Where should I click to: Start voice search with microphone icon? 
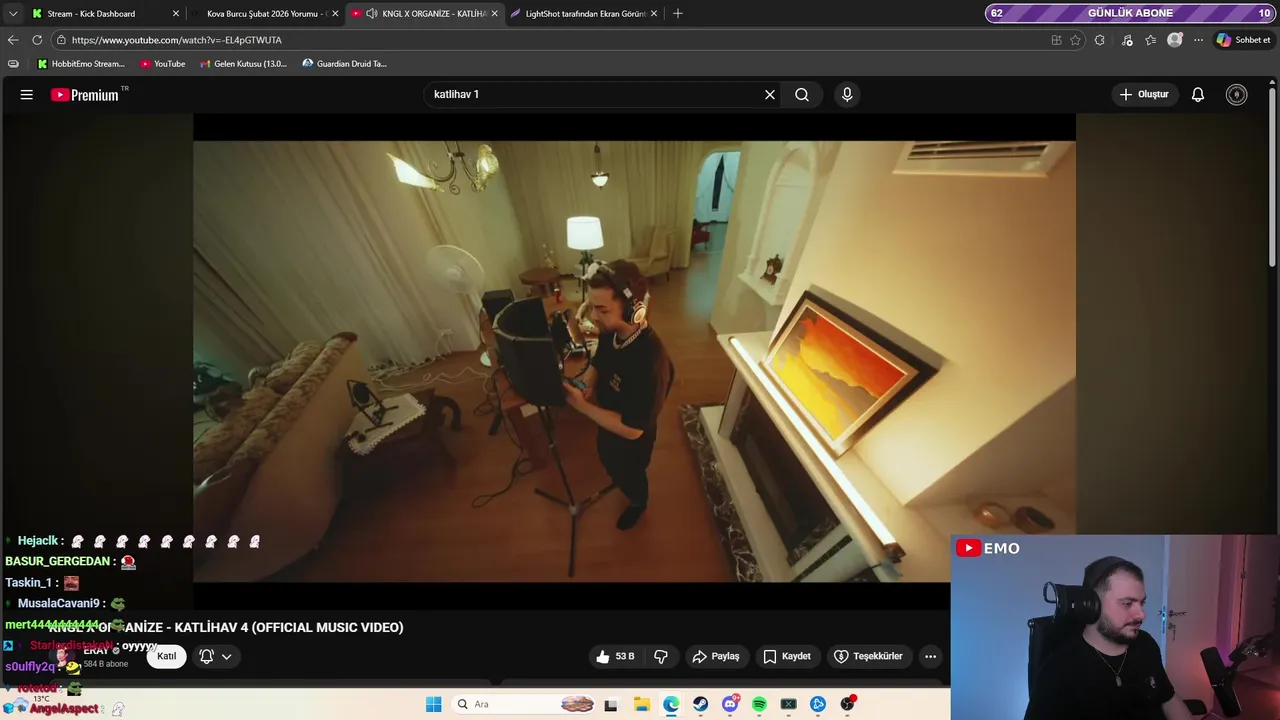(847, 94)
